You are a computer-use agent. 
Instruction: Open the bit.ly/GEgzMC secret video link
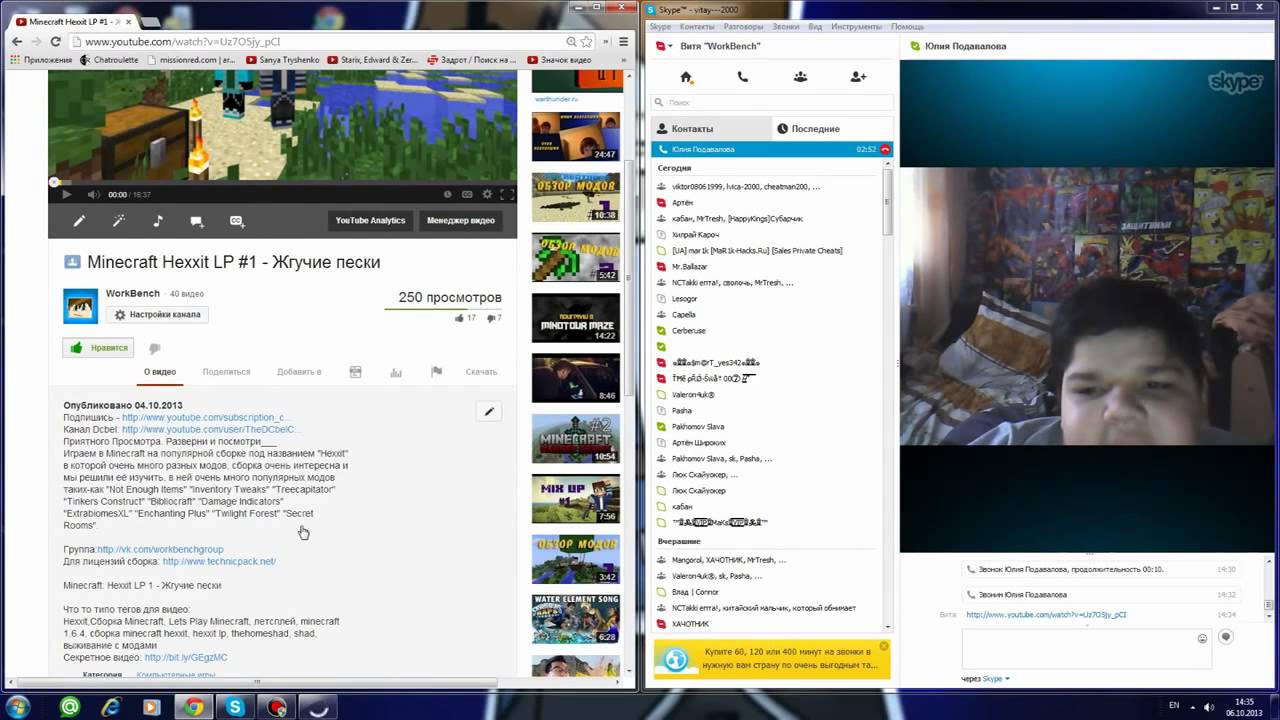pyautogui.click(x=186, y=657)
